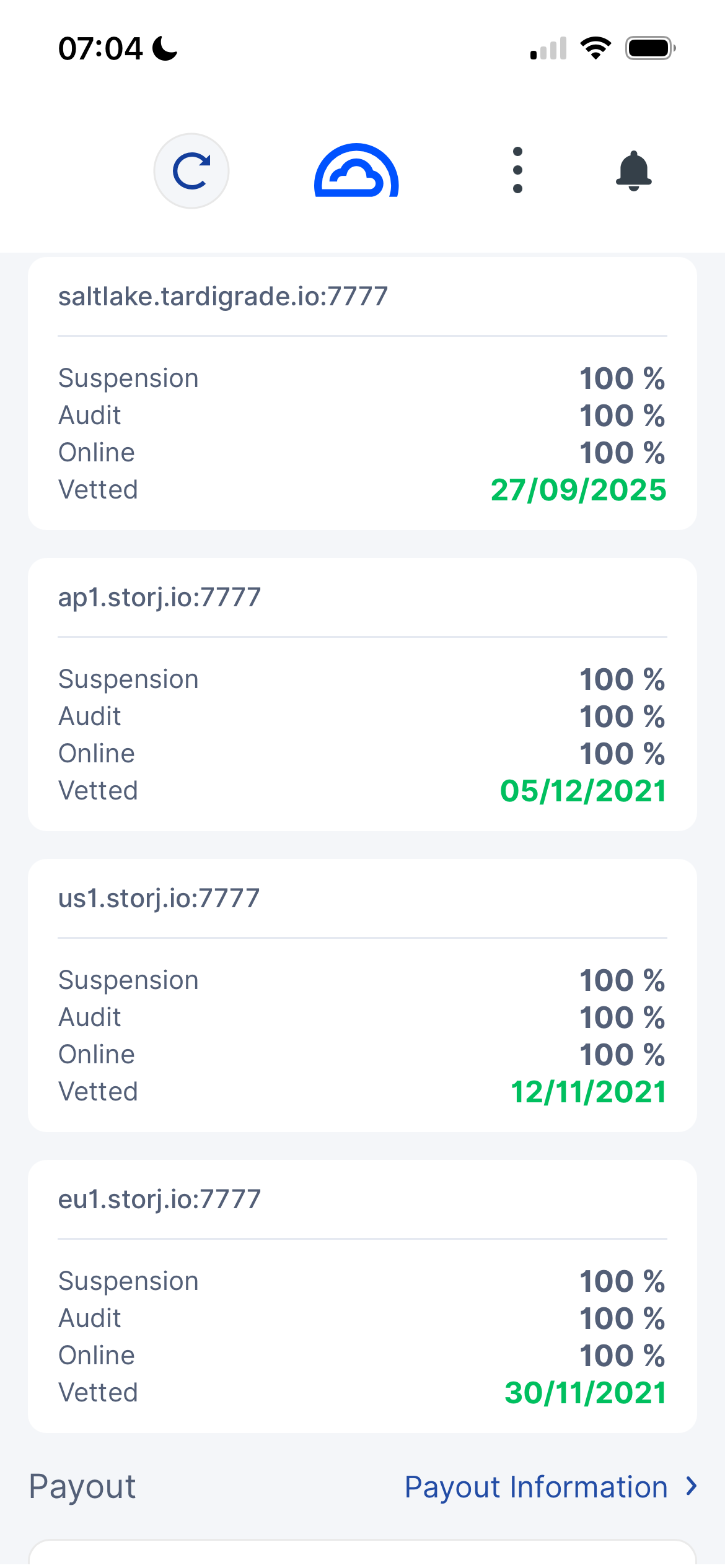Tap the cellular signal bars icon
Viewport: 725px width, 1568px height.
(x=548, y=48)
